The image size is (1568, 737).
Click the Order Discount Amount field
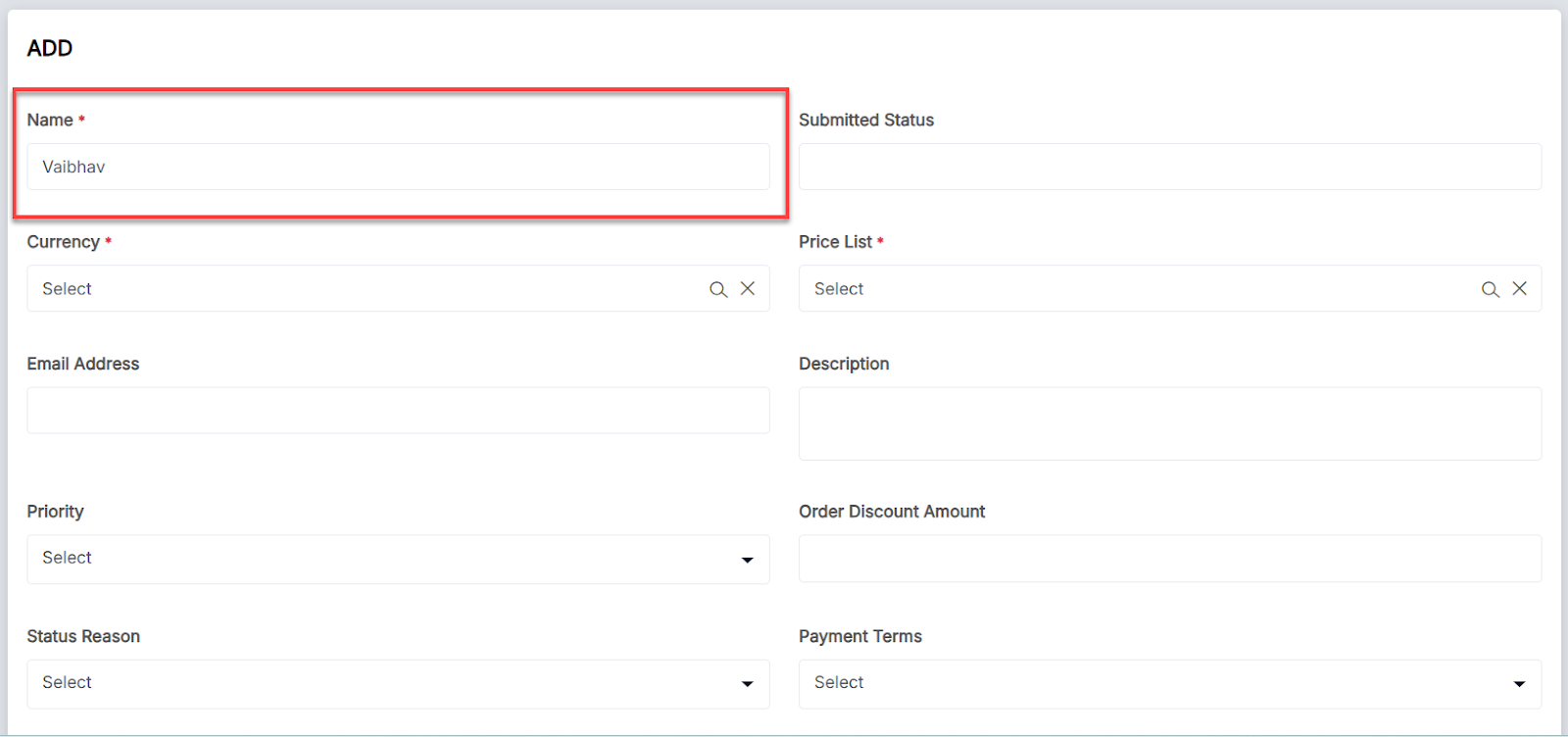click(x=1169, y=559)
